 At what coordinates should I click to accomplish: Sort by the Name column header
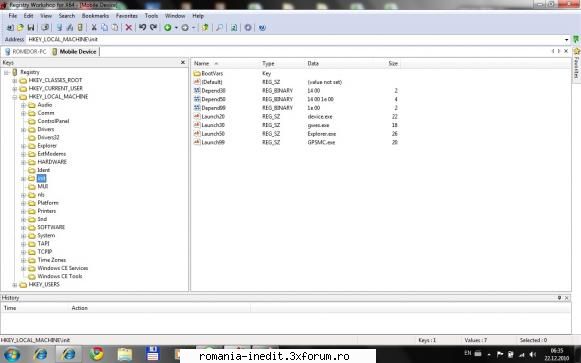(x=225, y=63)
